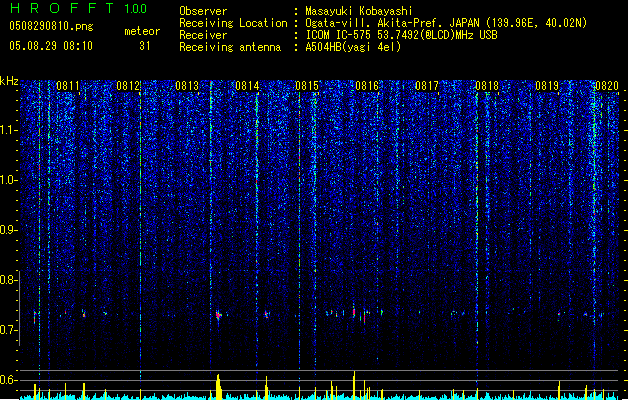Click the tallest yellow power spike near 0816
The width and height of the screenshot is (629, 400).
coord(354,385)
